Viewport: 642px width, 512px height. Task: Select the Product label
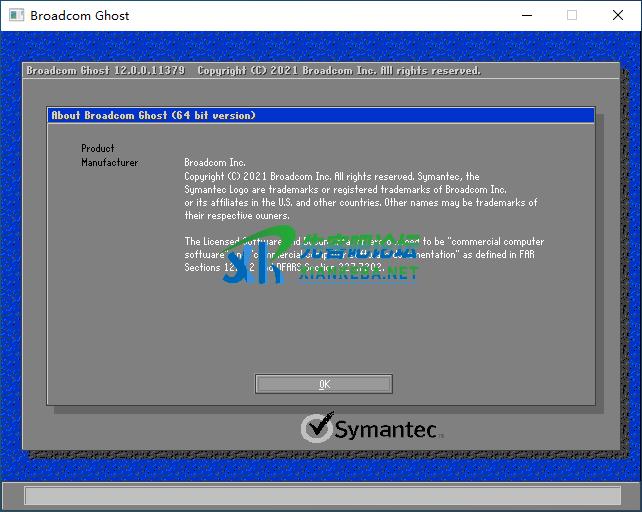(x=98, y=148)
